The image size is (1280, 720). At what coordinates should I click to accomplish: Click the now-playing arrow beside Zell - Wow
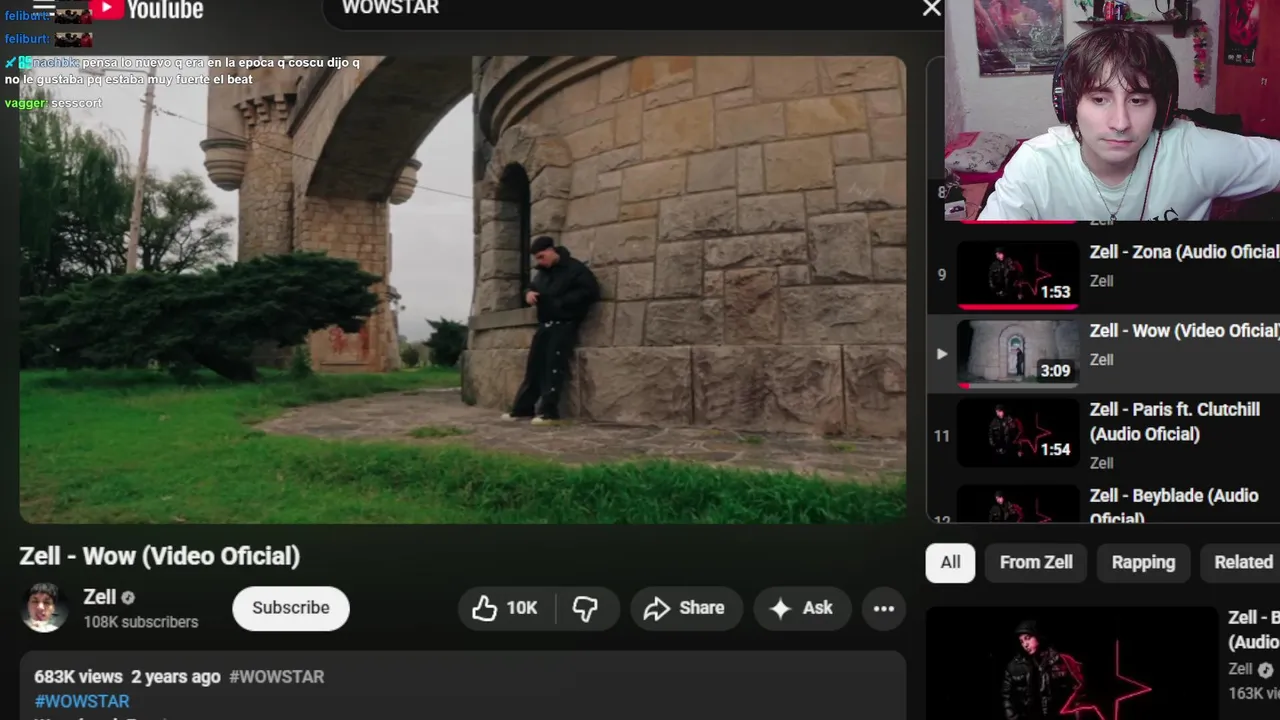coord(941,353)
